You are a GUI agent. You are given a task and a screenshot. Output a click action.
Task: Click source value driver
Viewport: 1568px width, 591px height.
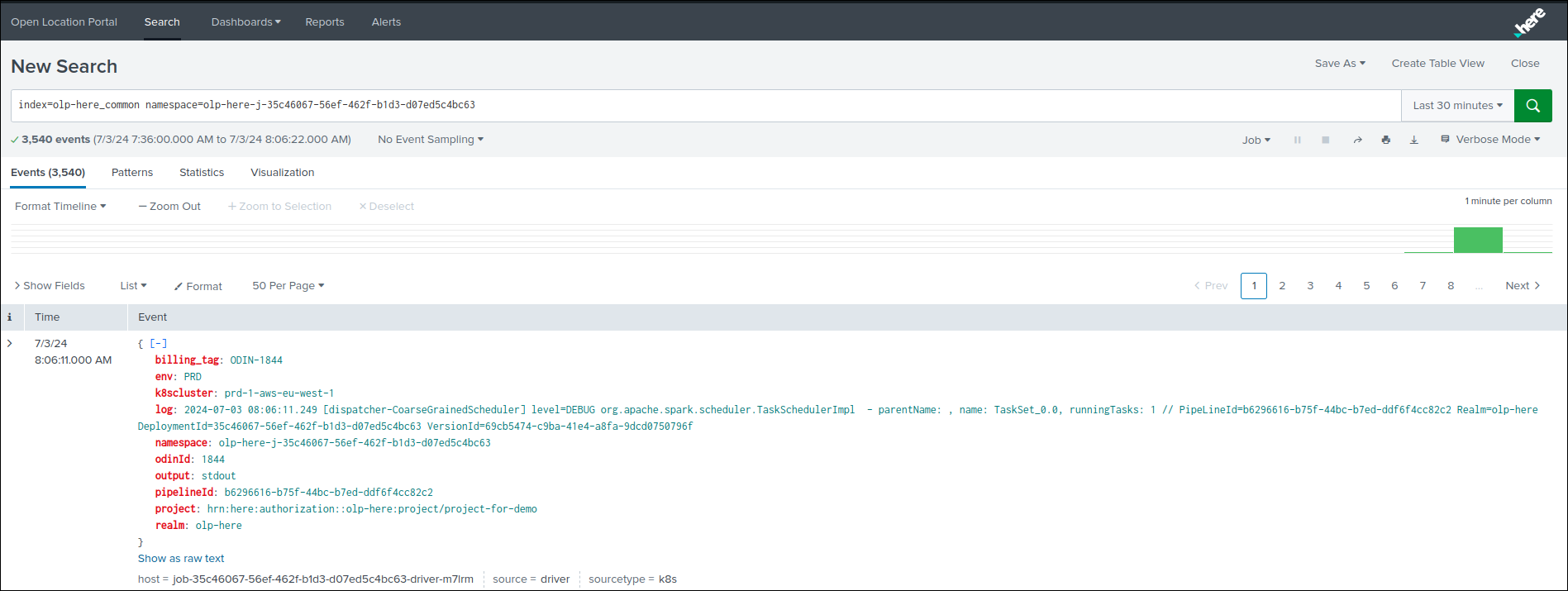555,579
